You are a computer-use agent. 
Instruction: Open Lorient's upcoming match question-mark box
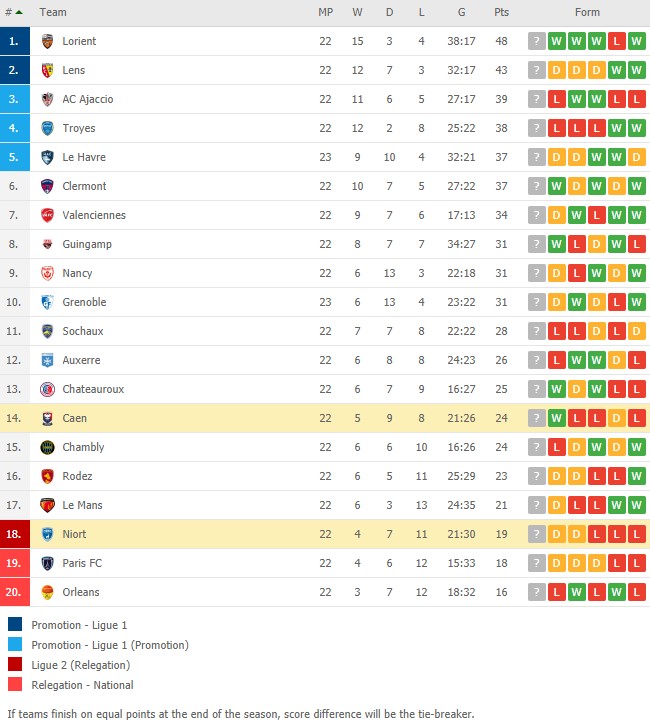536,41
